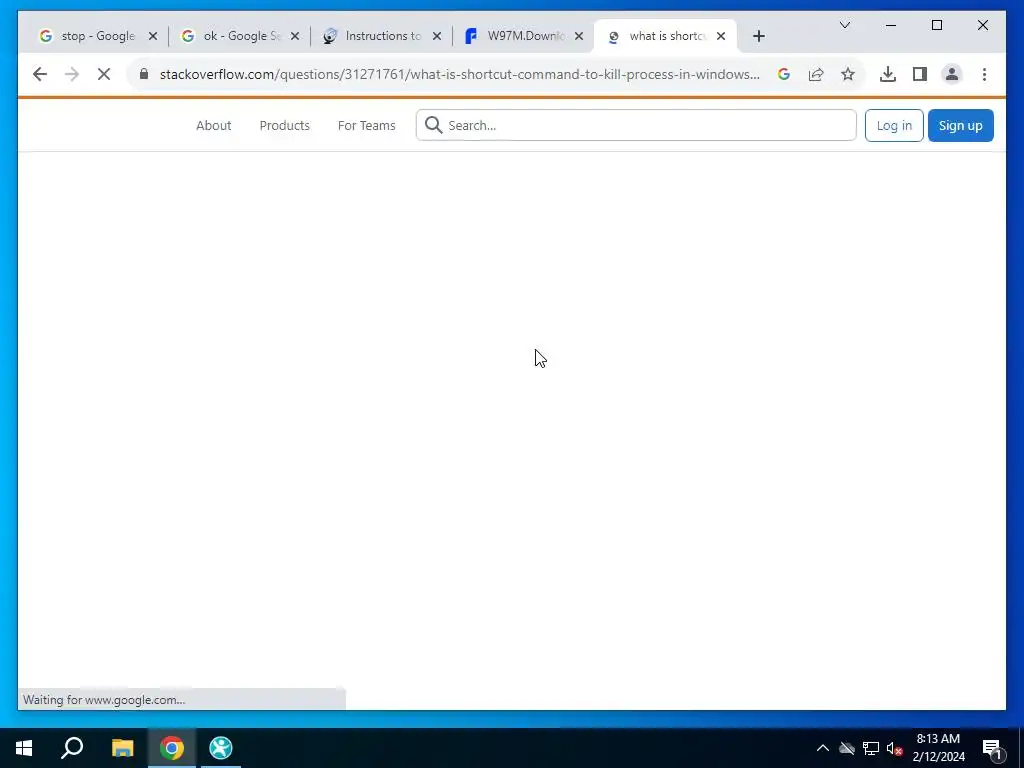Click the forward navigation arrow

pos(72,74)
